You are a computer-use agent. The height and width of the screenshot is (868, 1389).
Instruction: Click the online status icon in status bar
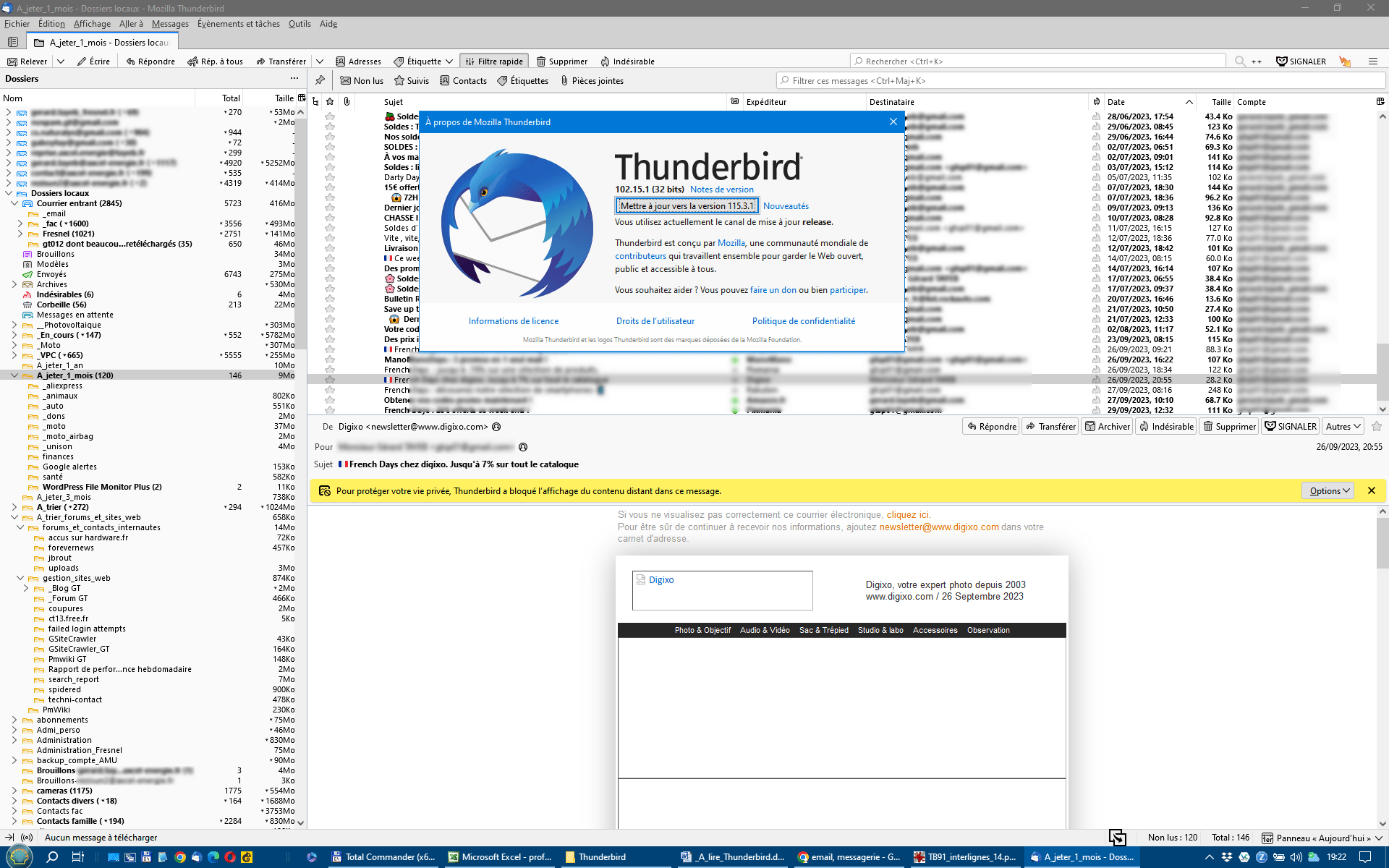coord(27,838)
